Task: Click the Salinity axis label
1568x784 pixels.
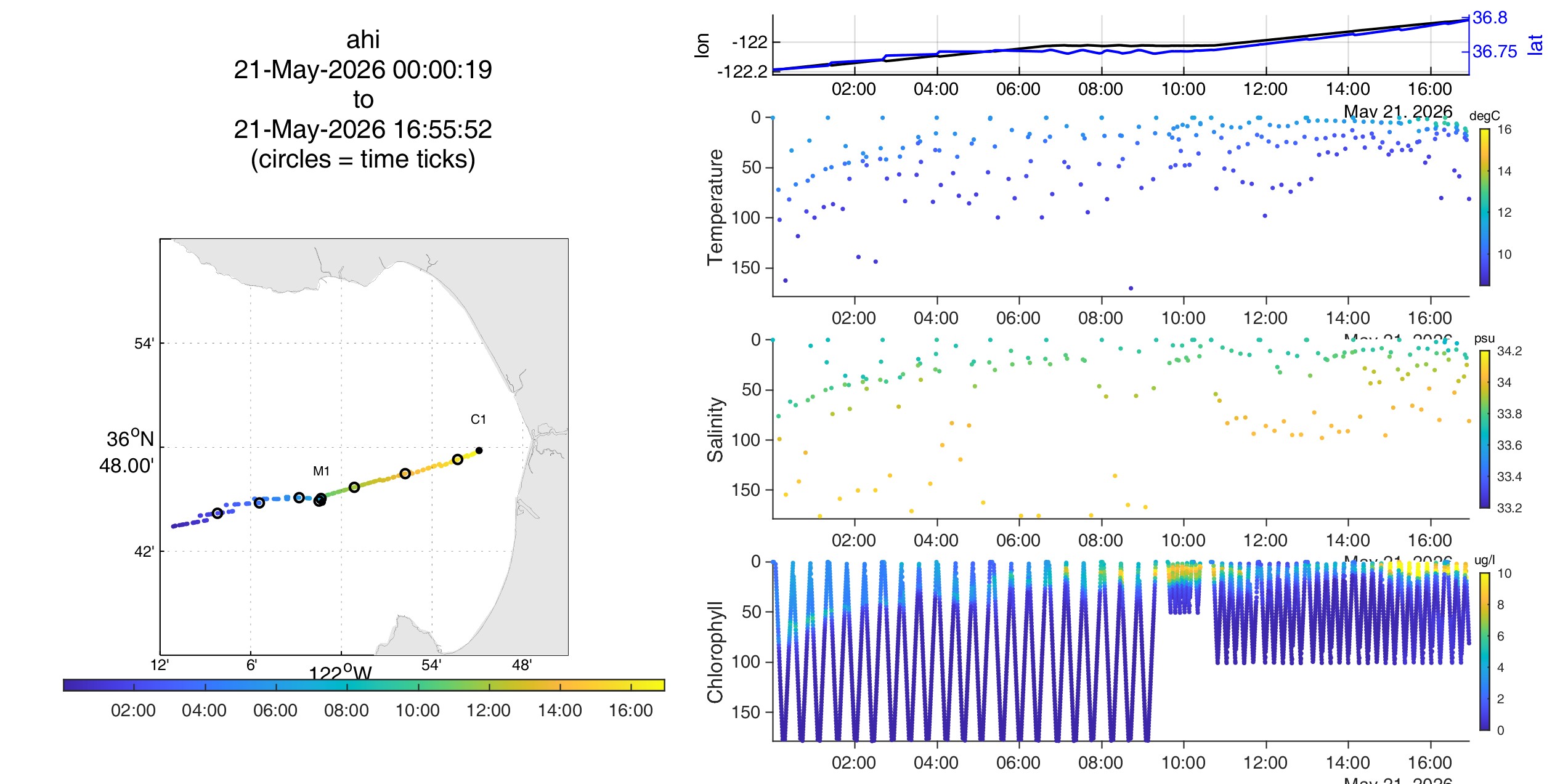Action: tap(715, 429)
